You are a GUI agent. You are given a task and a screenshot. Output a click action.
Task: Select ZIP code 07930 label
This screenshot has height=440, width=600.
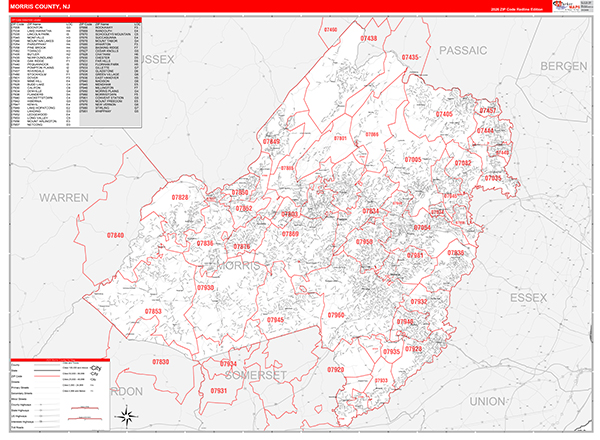205,287
